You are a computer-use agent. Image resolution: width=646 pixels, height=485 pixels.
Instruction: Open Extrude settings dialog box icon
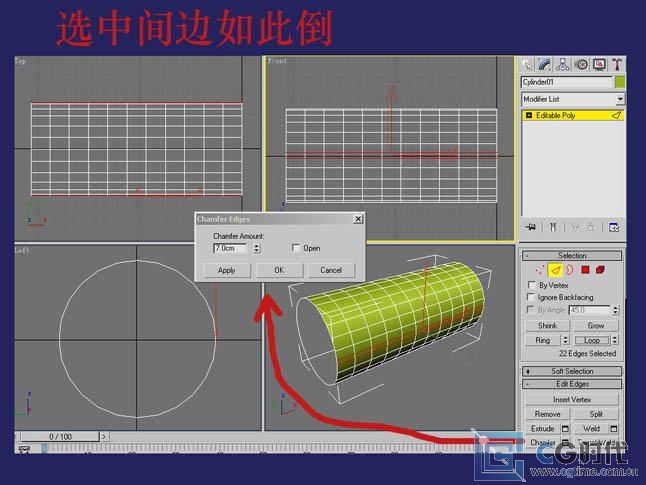[566, 429]
